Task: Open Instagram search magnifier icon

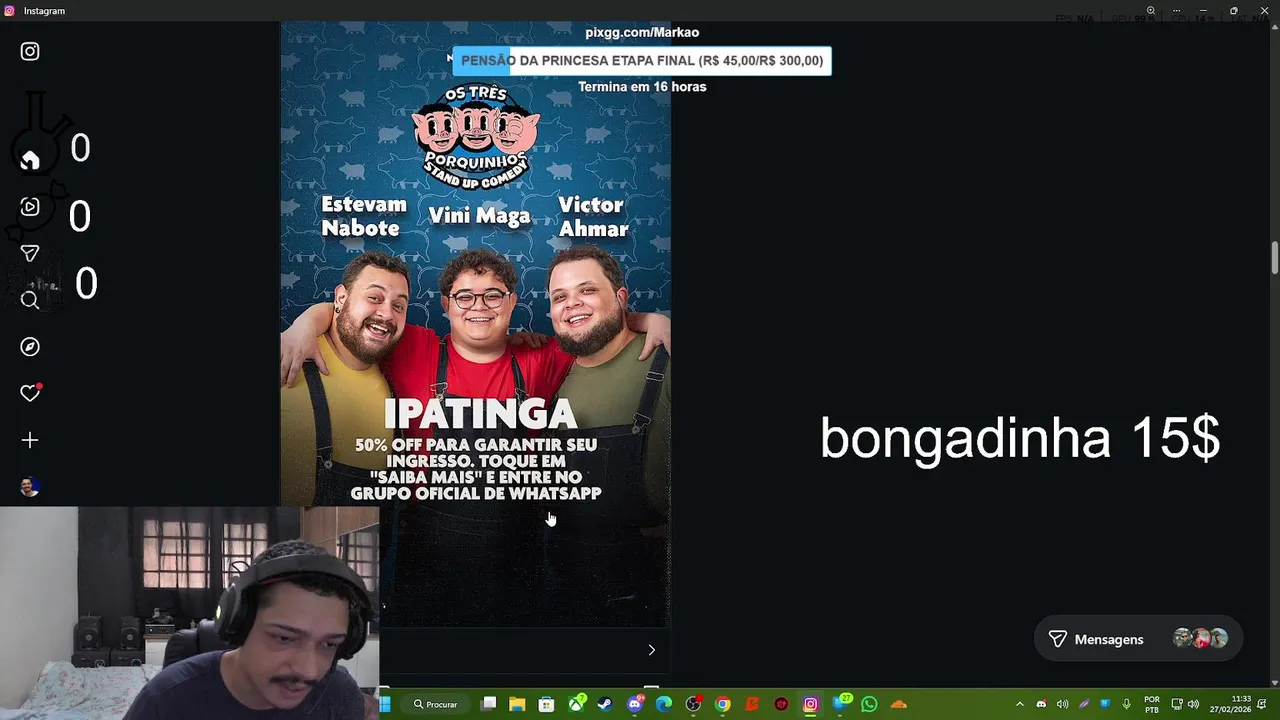Action: (30, 300)
